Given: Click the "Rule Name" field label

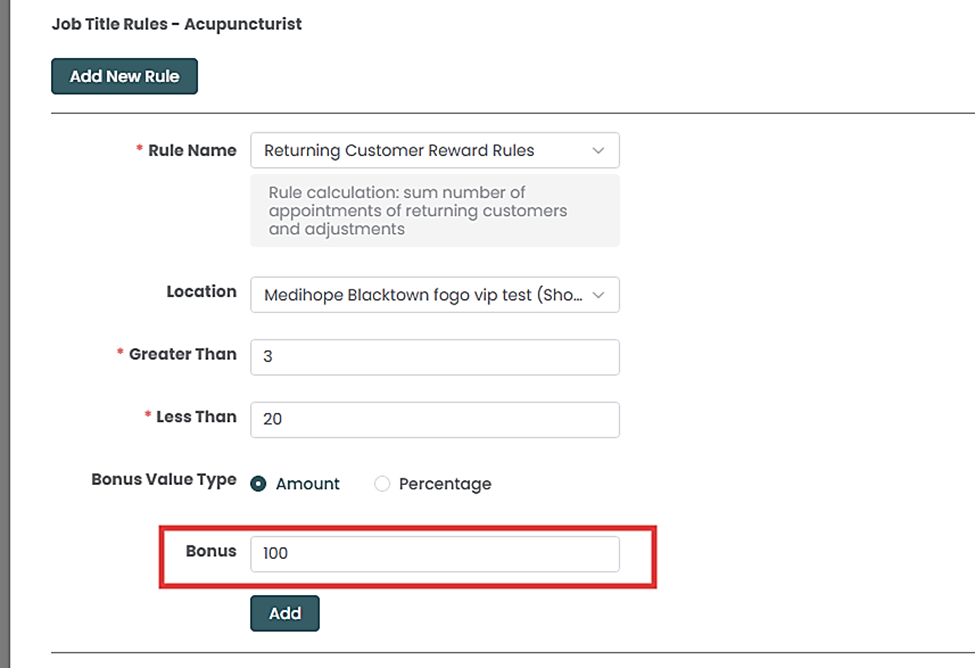Looking at the screenshot, I should pos(192,150).
